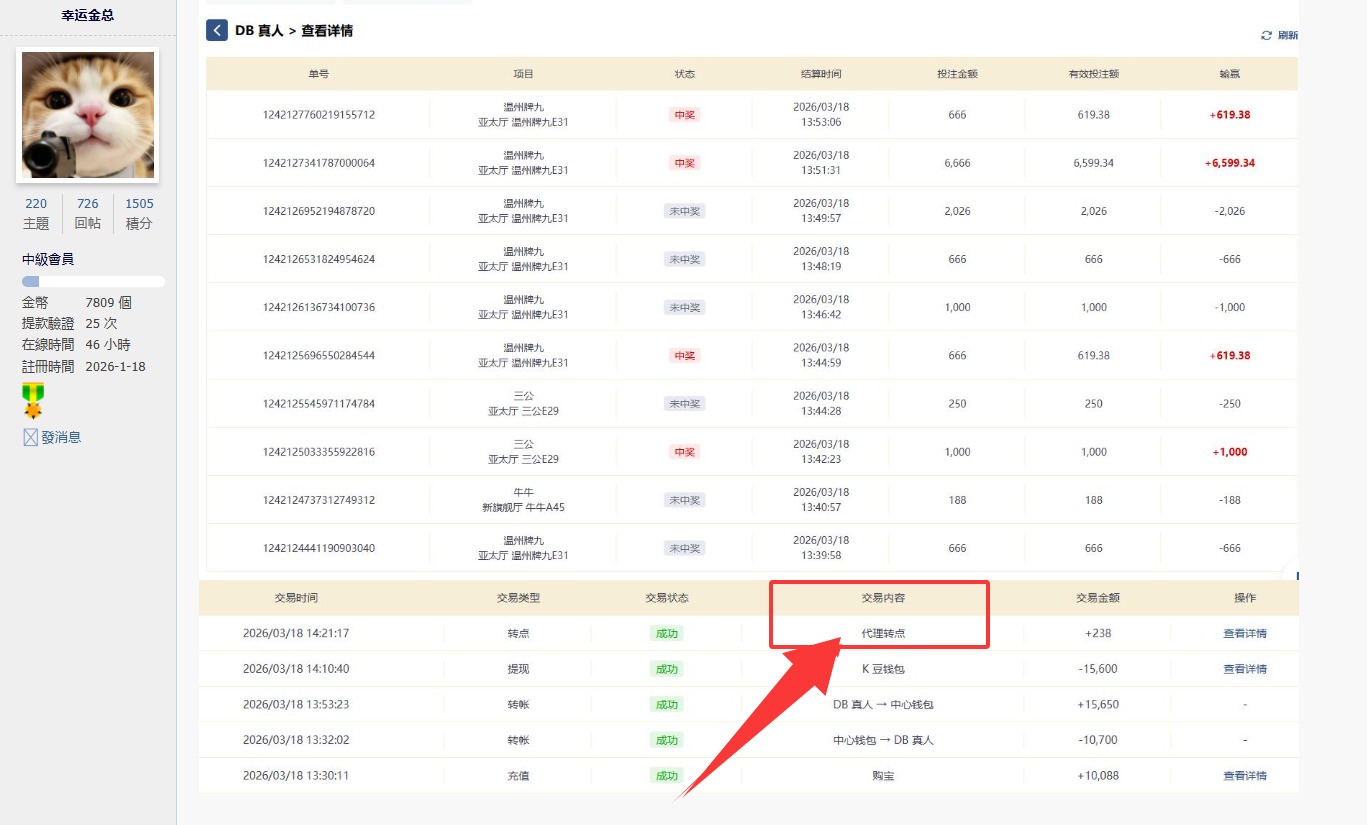
Task: Click the member level progress bar
Action: click(x=87, y=281)
